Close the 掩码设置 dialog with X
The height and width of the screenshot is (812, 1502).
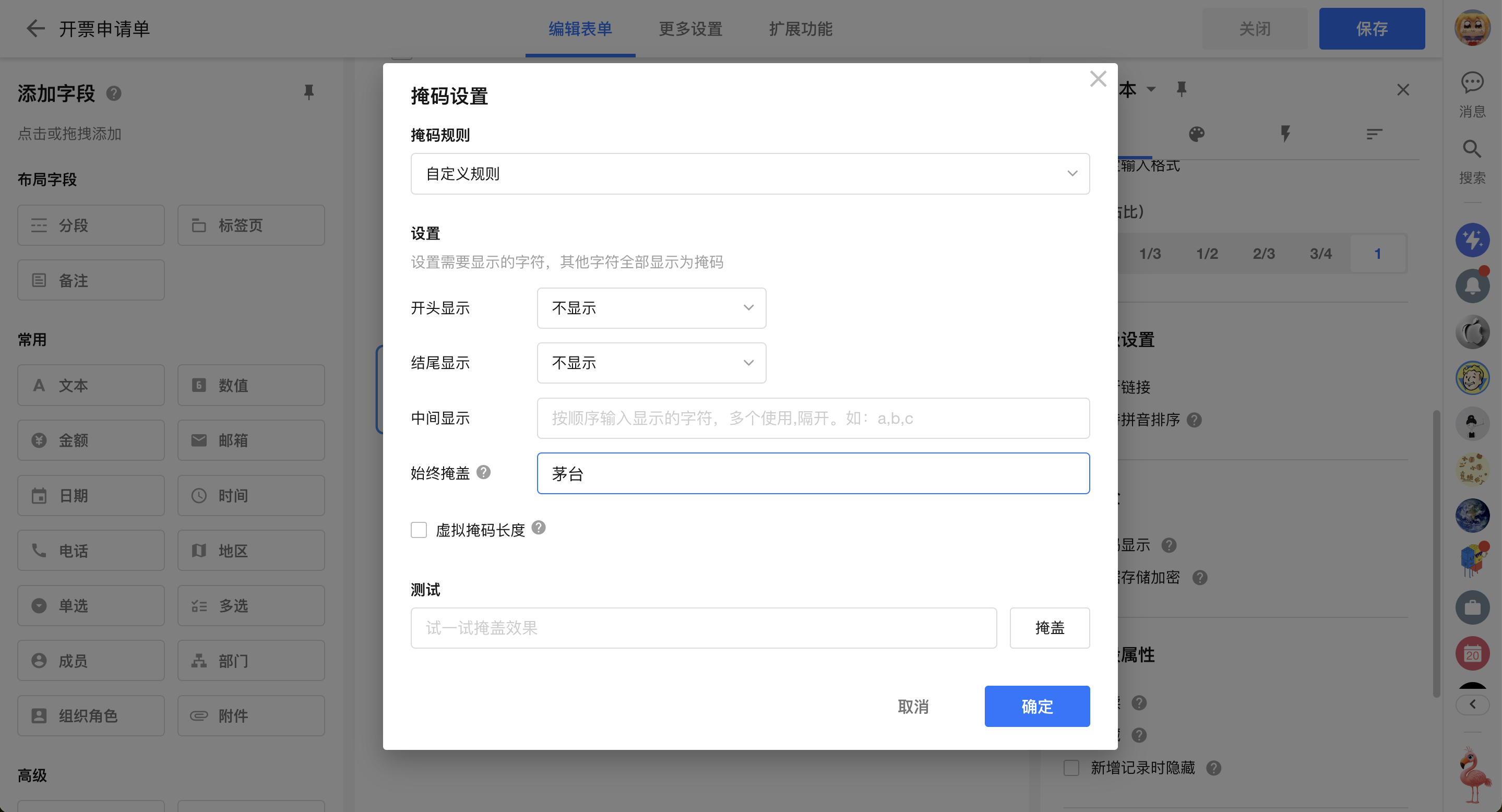1098,79
